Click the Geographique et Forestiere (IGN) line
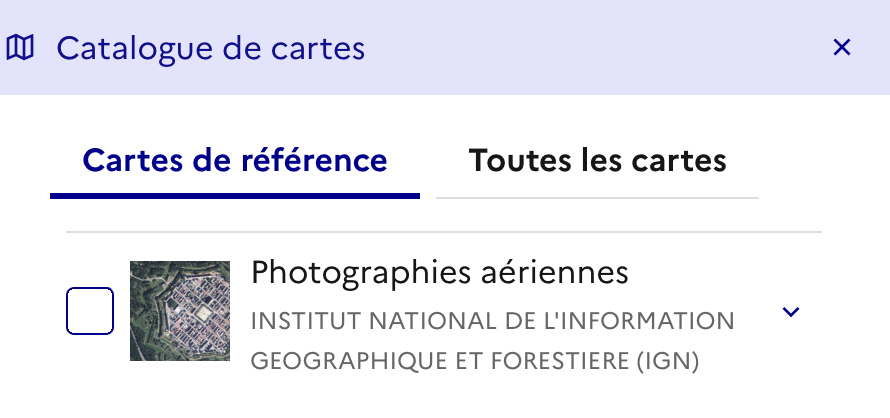This screenshot has height=418, width=890. click(x=474, y=360)
